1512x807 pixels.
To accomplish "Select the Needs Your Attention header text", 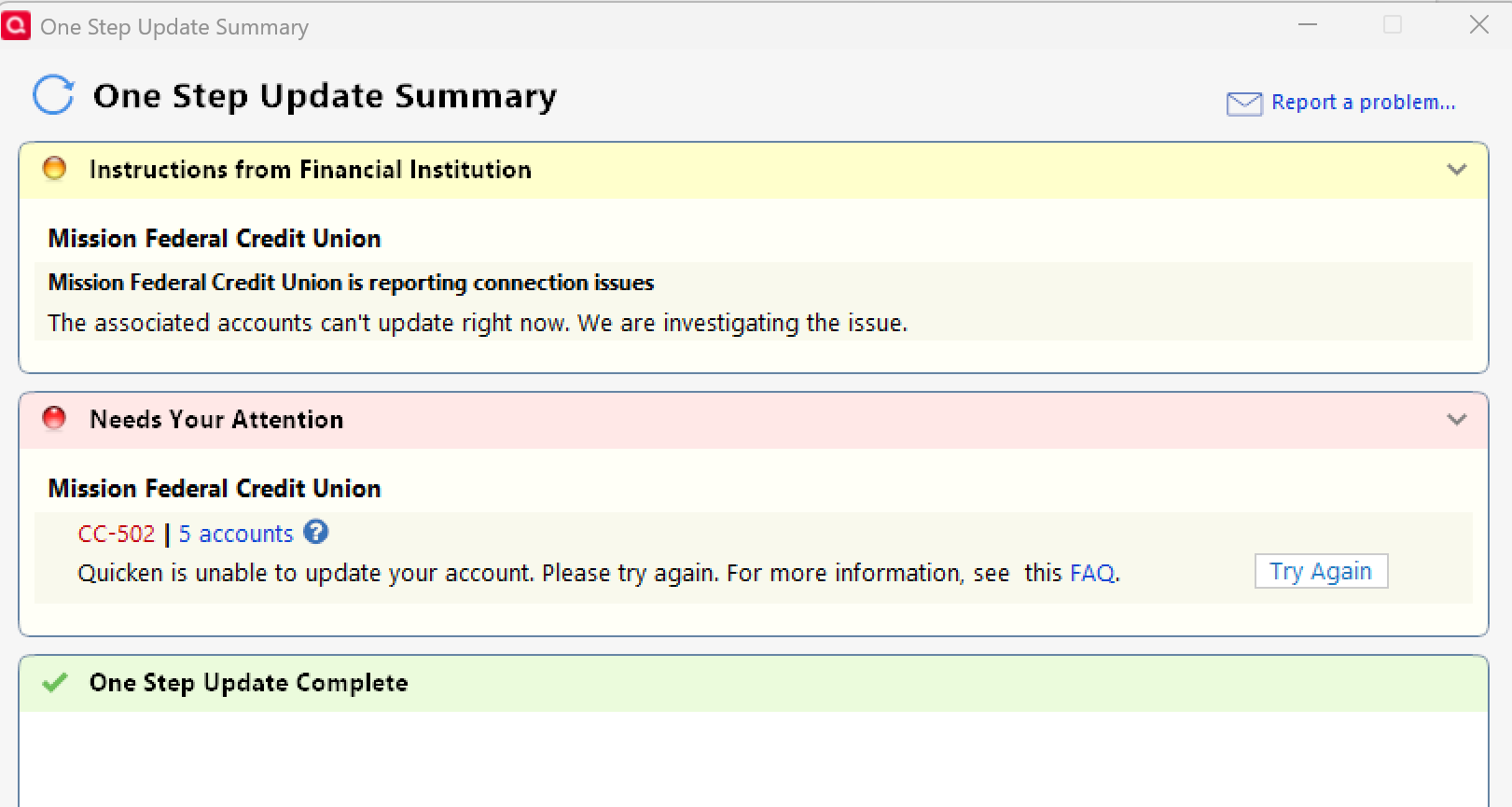I will pos(216,420).
